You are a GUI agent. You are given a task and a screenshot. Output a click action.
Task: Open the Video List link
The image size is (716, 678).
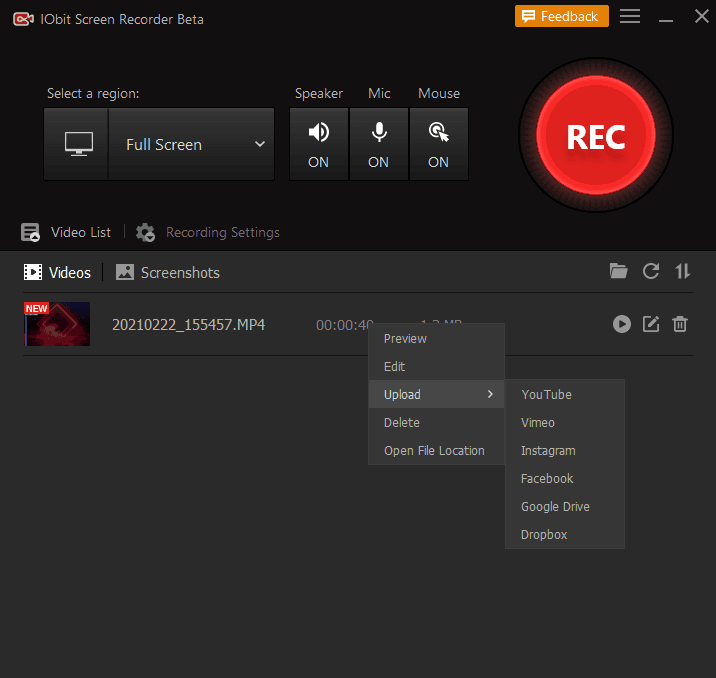click(x=81, y=232)
